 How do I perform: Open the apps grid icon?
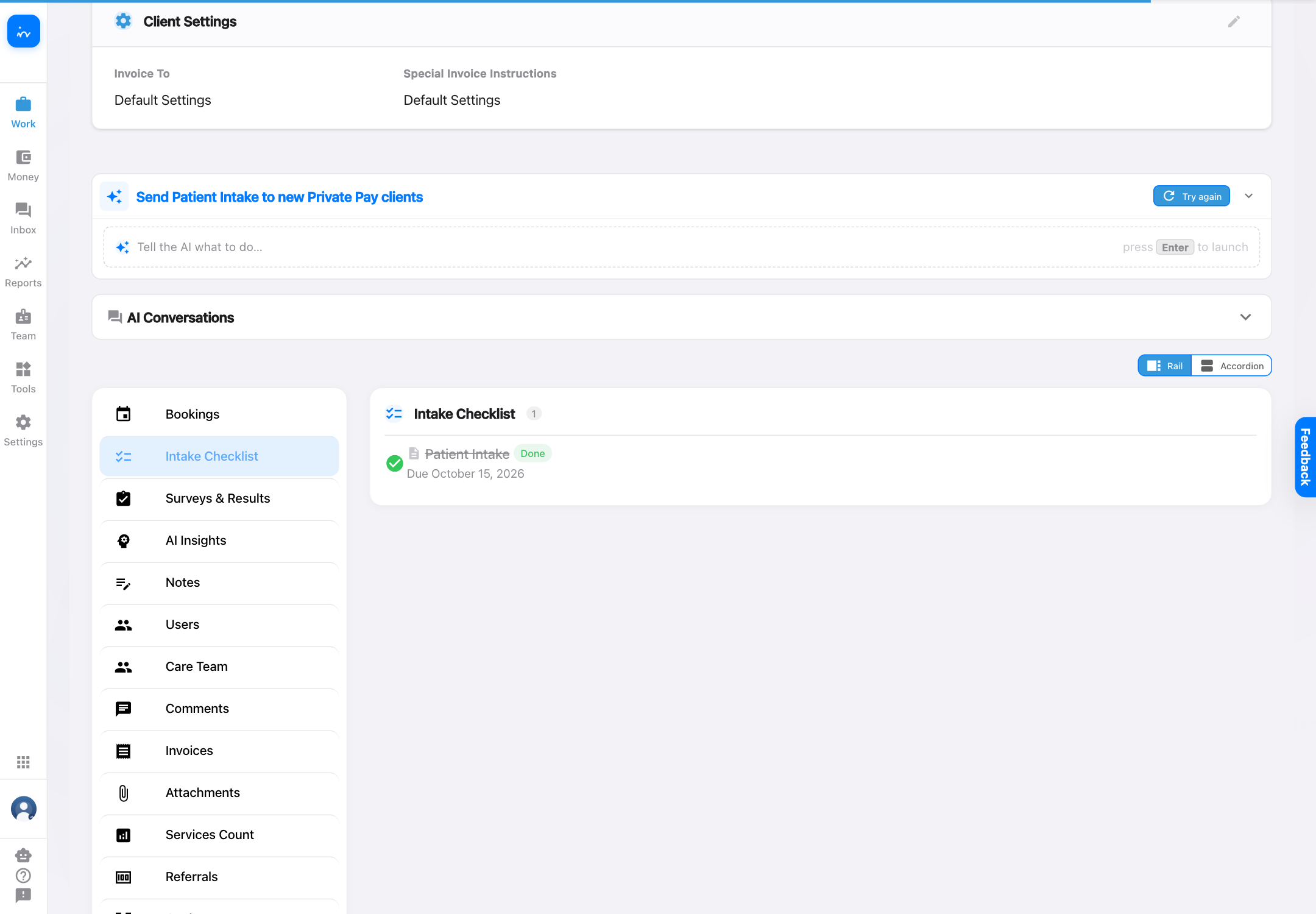coord(23,762)
